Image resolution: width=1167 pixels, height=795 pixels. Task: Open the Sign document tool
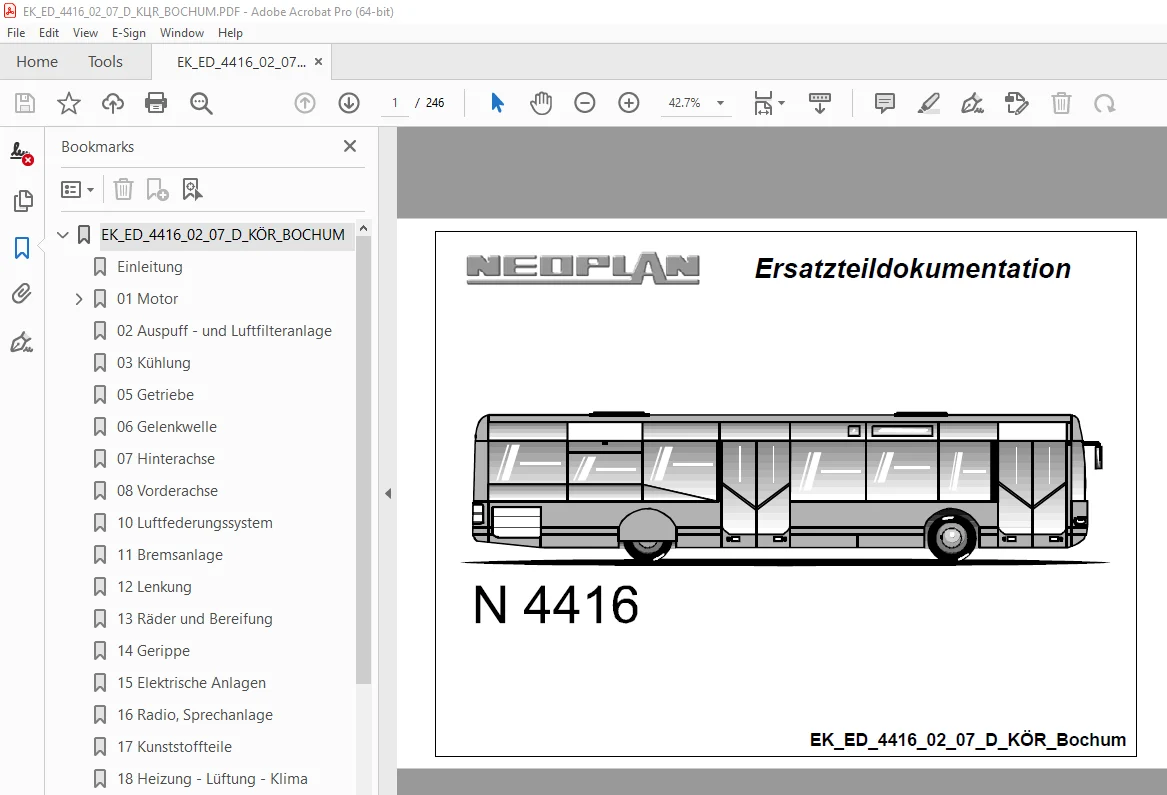pos(972,103)
